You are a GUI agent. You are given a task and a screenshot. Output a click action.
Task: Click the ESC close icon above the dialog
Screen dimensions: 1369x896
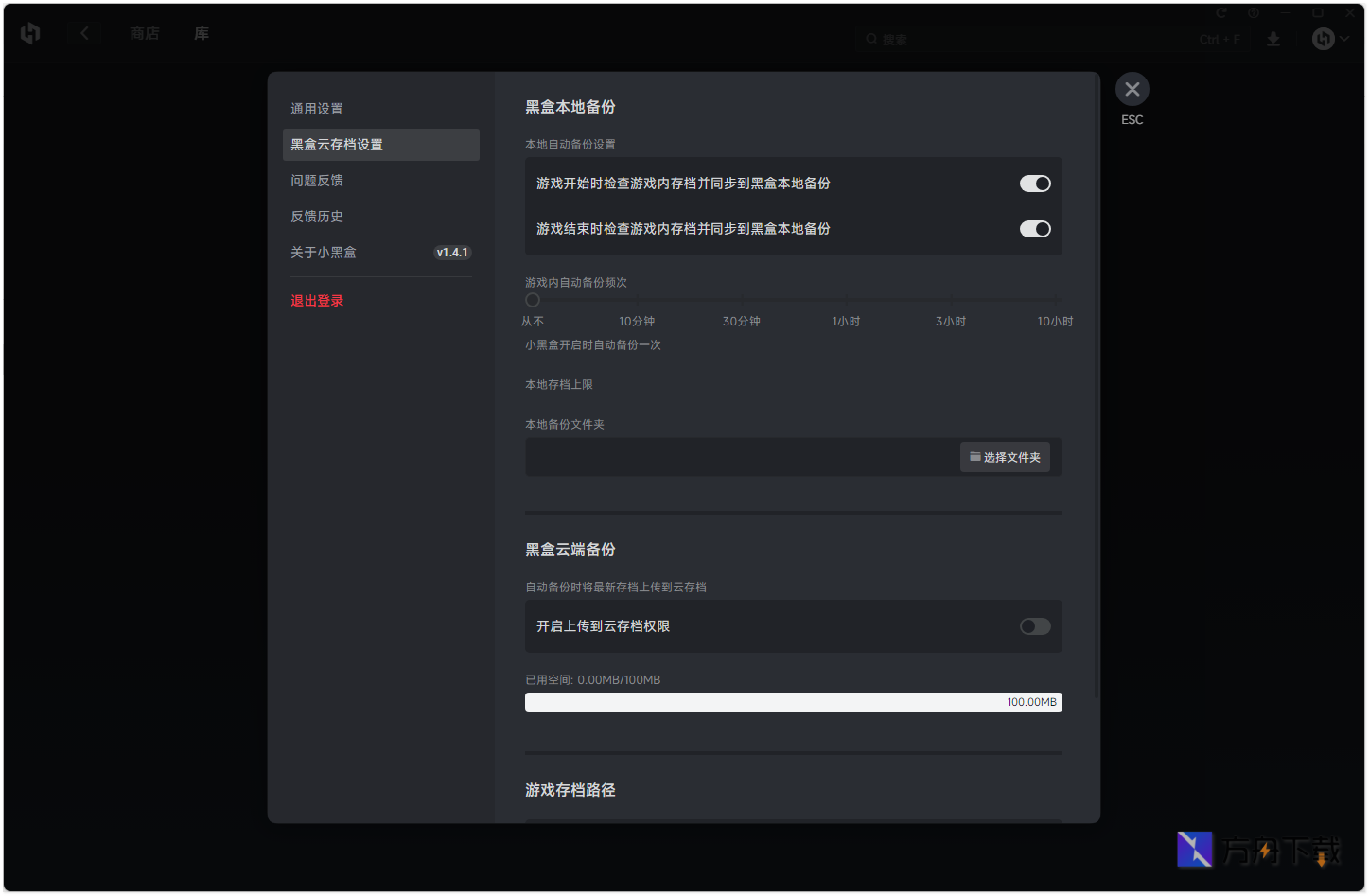(x=1132, y=88)
